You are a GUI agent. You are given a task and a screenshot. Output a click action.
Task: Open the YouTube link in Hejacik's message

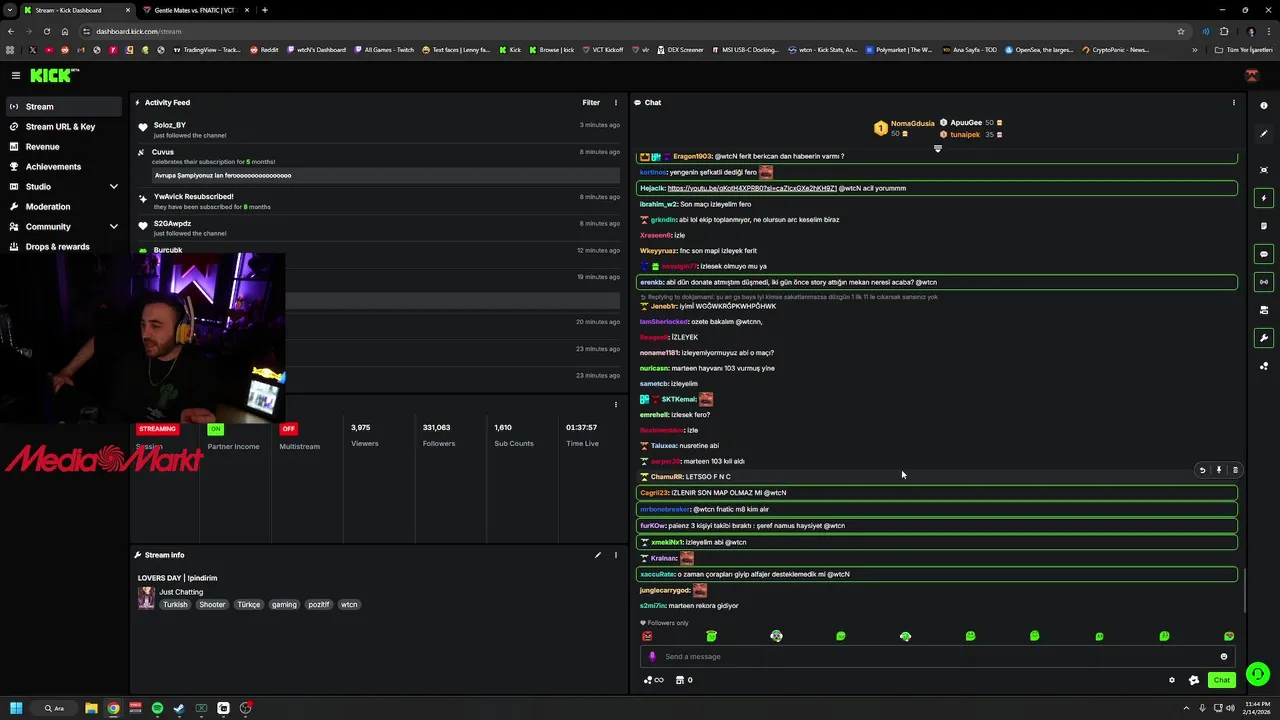click(752, 188)
